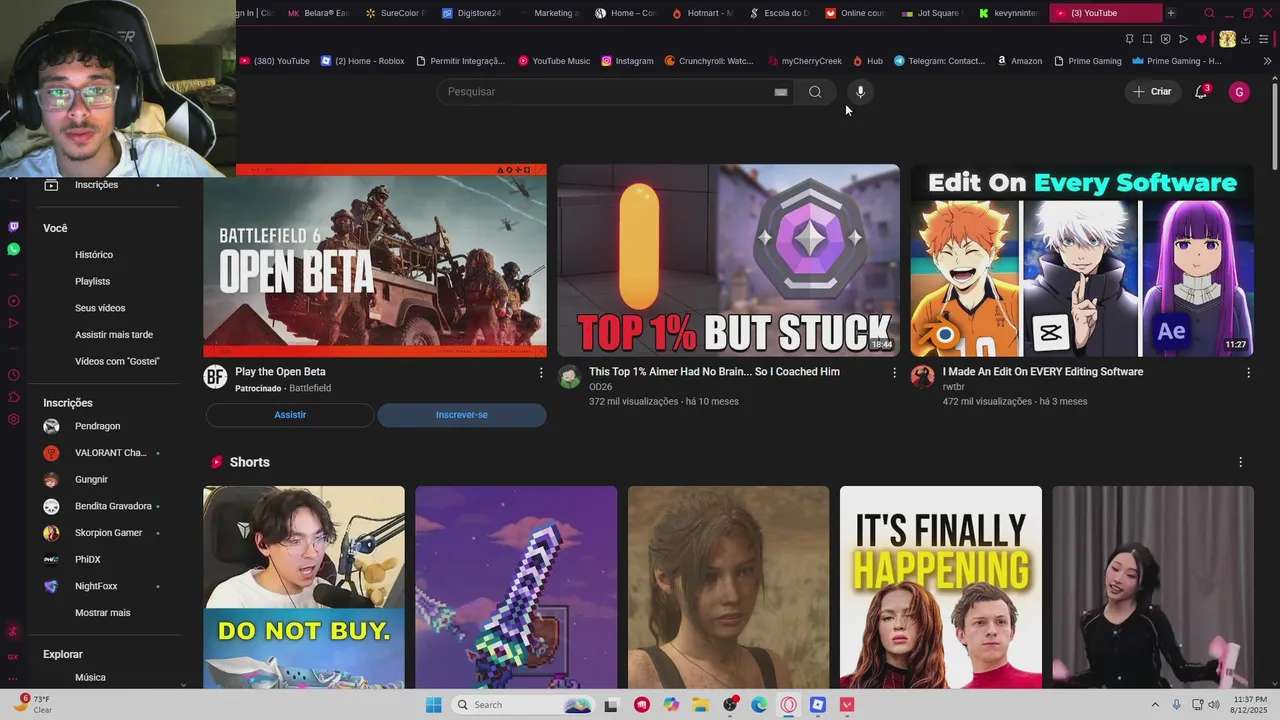Open the IT'S FINALLY HAPPENING short
The image size is (1280, 720).
[941, 587]
